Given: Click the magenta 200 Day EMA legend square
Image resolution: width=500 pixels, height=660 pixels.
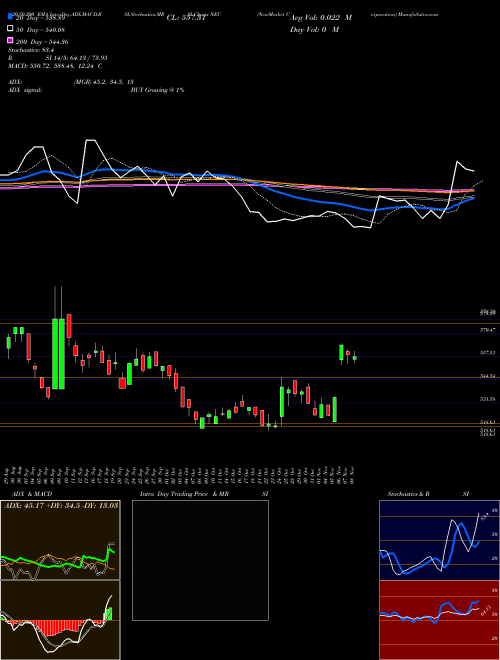Looking at the screenshot, I should coord(10,41).
